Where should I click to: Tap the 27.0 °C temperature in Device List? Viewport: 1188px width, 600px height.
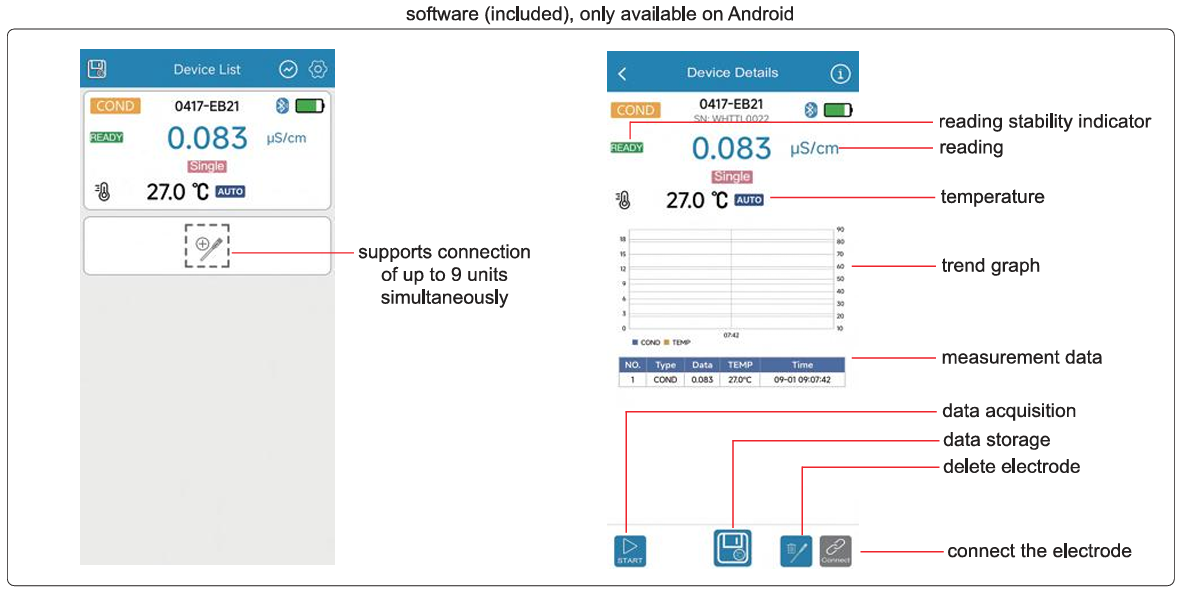177,192
